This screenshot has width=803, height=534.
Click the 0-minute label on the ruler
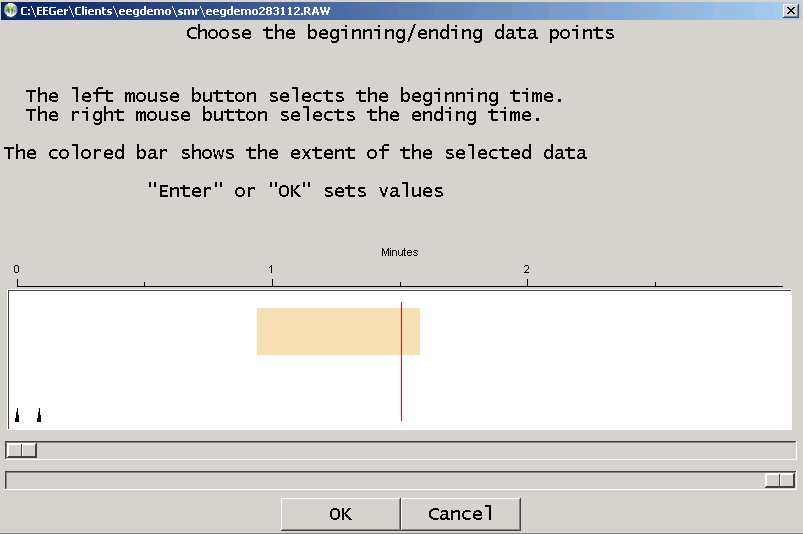coord(17,270)
